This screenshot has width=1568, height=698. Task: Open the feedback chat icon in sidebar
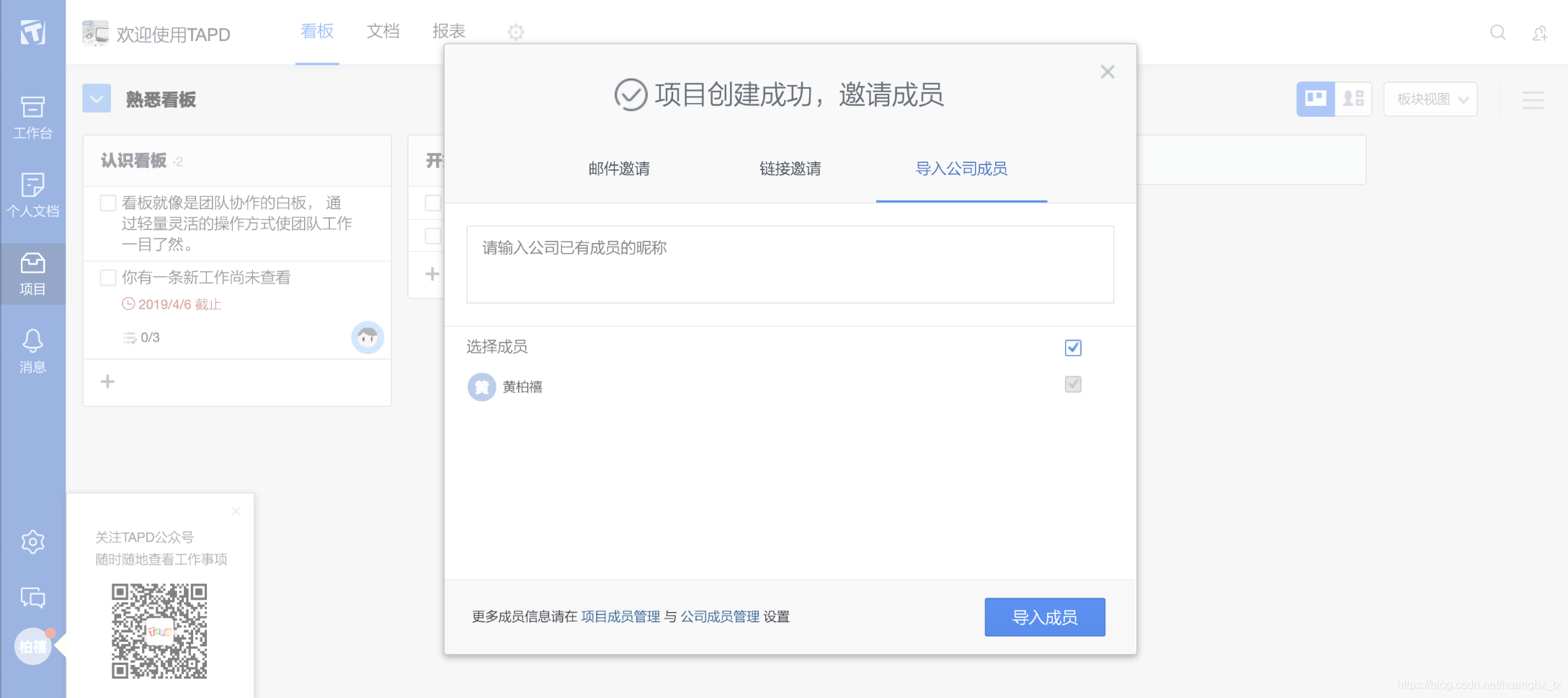pos(32,597)
